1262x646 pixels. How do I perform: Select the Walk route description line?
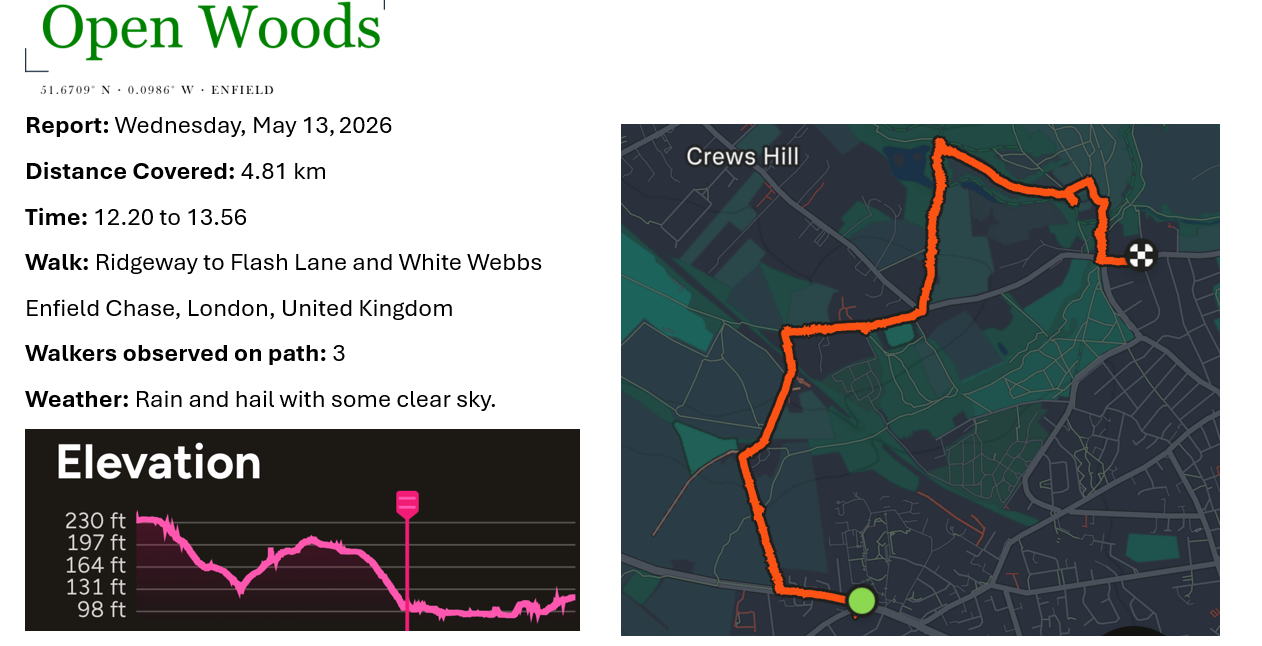284,263
